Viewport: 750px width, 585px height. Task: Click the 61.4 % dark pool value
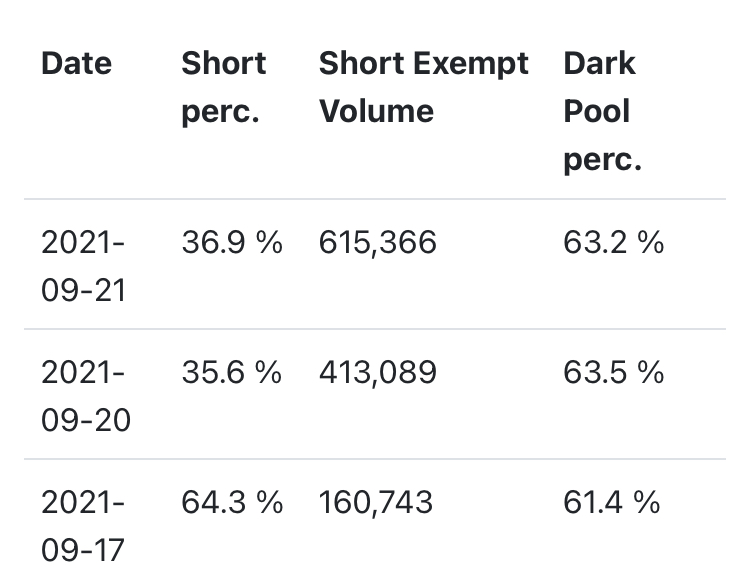coord(611,502)
